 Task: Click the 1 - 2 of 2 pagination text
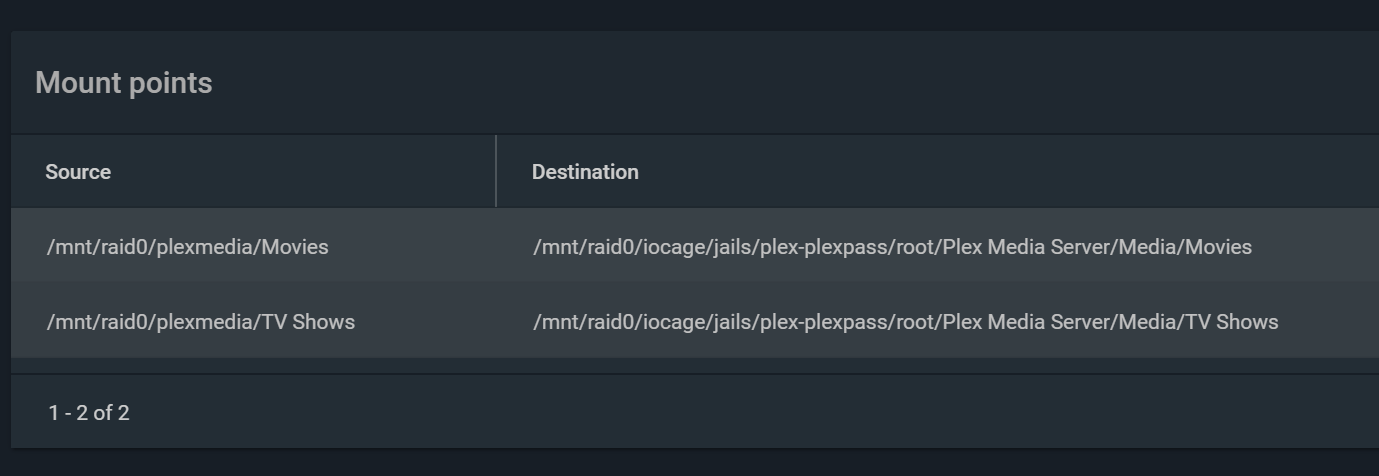[x=89, y=413]
